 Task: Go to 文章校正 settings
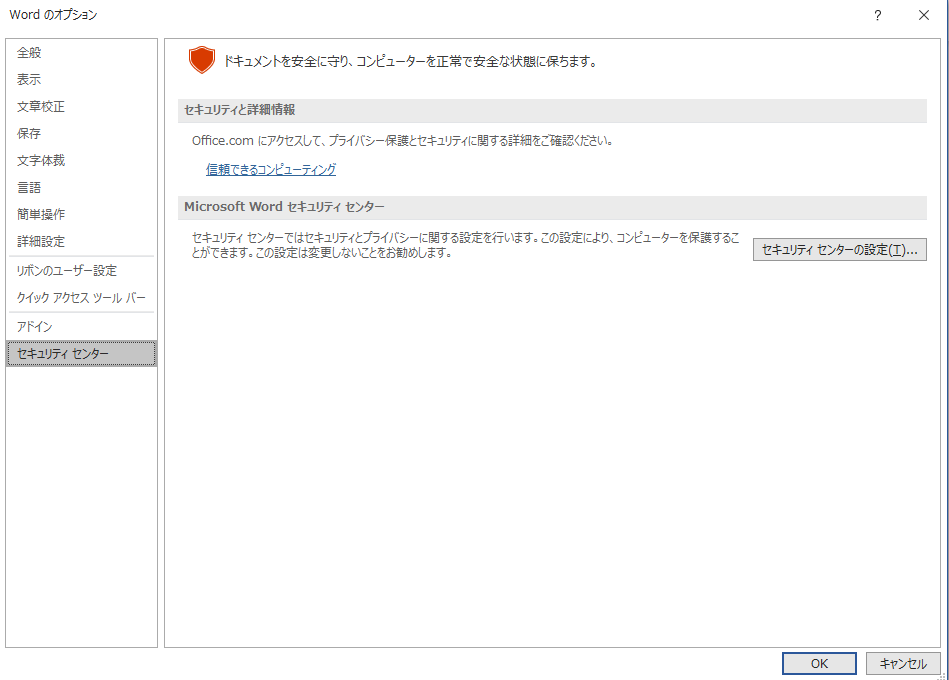click(x=81, y=106)
